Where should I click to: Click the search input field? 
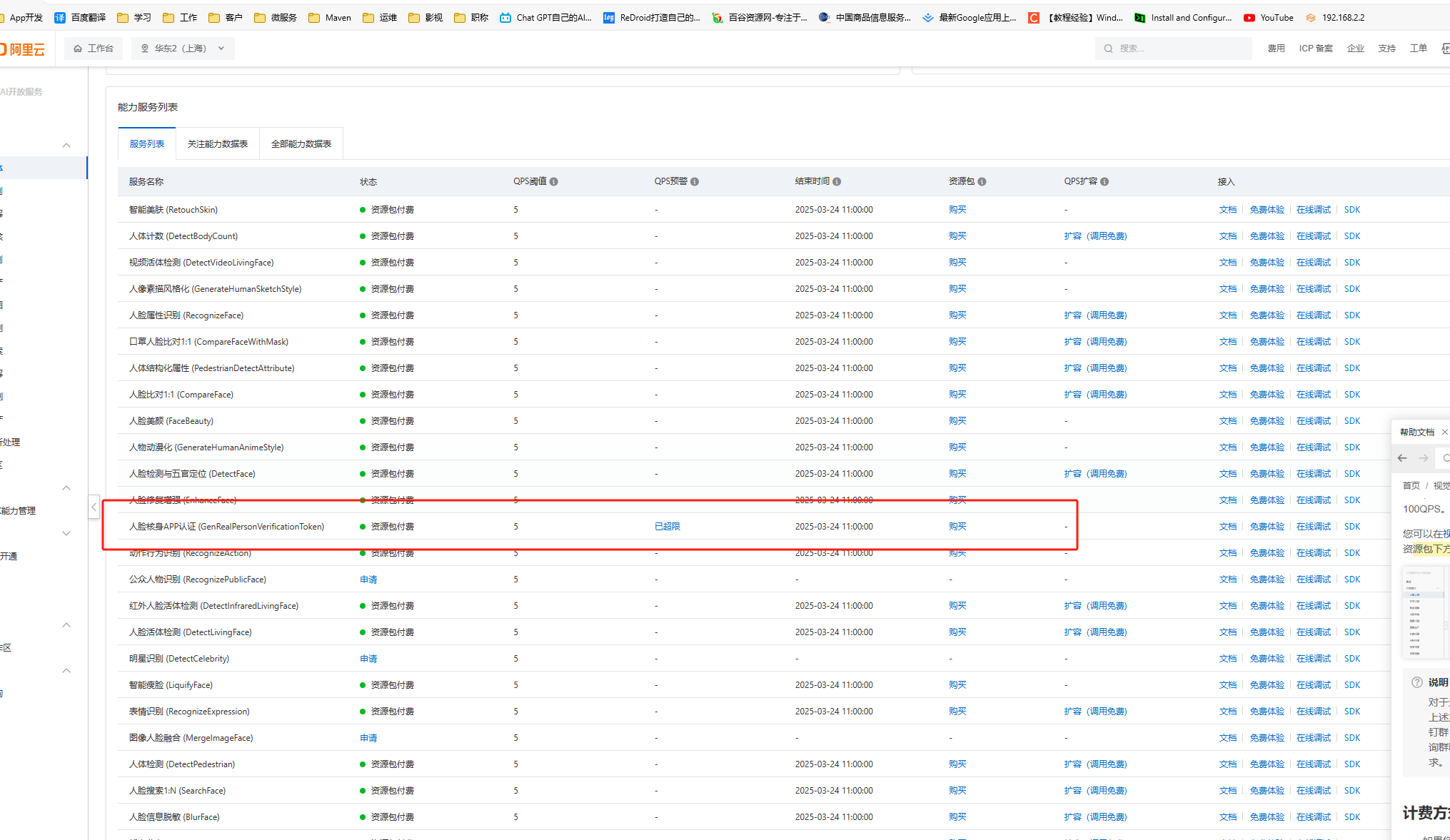tap(1174, 49)
